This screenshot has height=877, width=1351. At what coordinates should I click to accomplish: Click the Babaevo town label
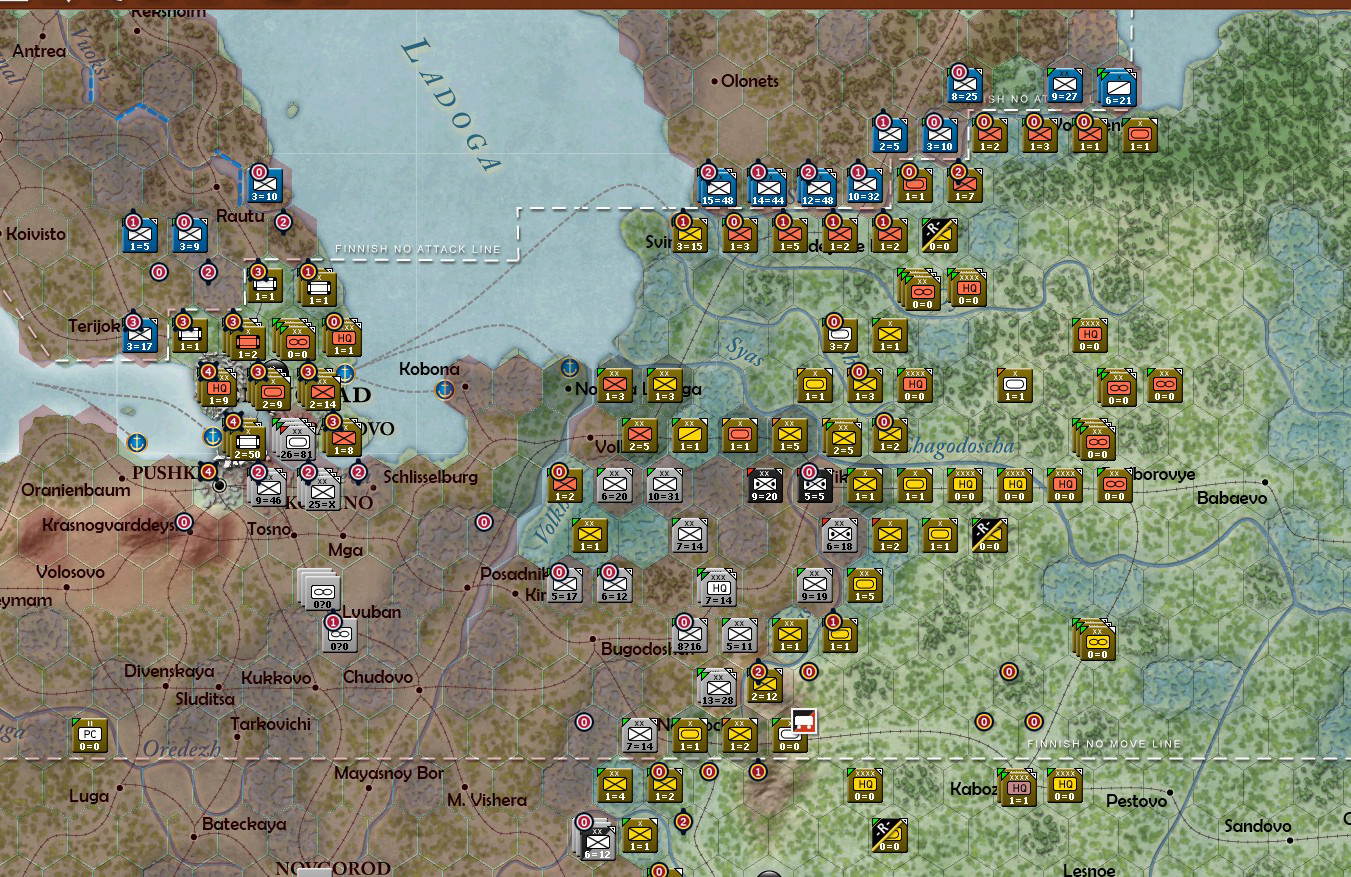[x=1231, y=498]
